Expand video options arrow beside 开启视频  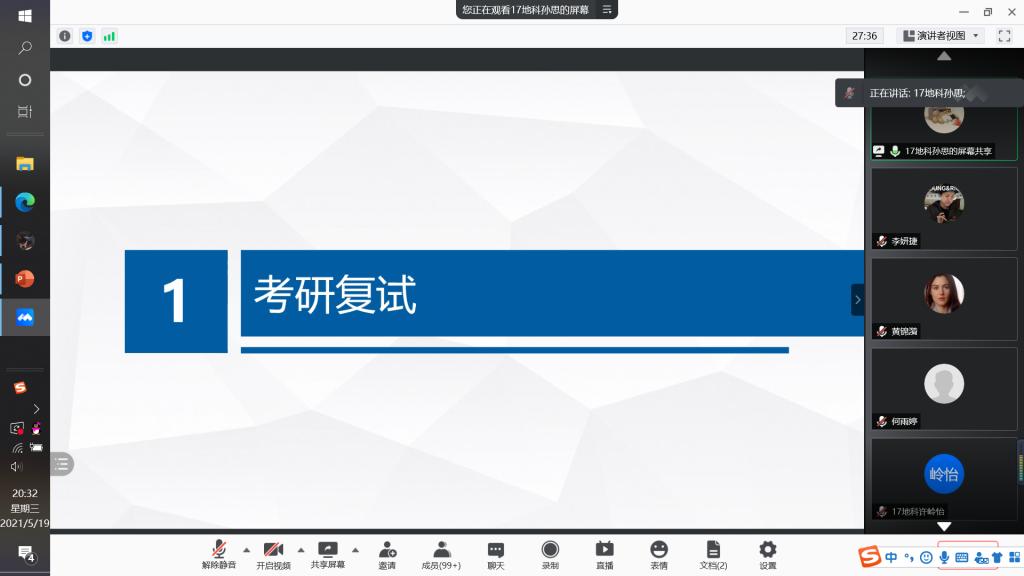point(300,549)
